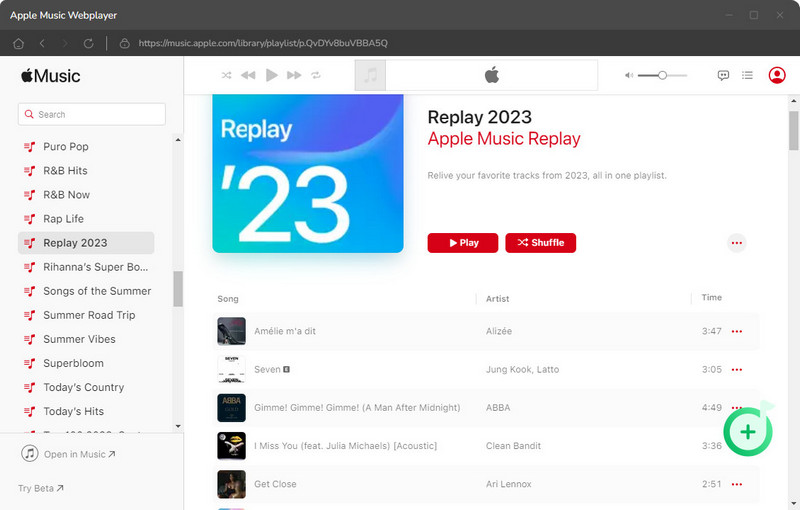The width and height of the screenshot is (800, 510).
Task: Click the Apple Music logo in sidebar
Action: 51,76
